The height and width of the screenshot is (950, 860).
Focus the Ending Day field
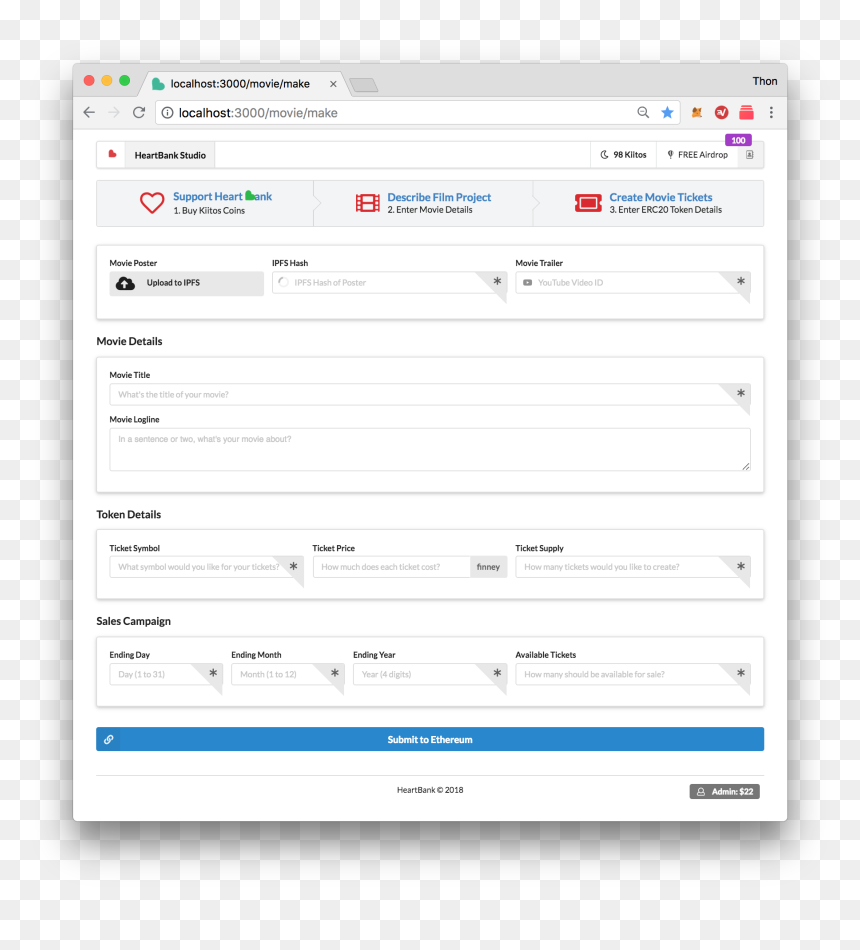(x=166, y=674)
